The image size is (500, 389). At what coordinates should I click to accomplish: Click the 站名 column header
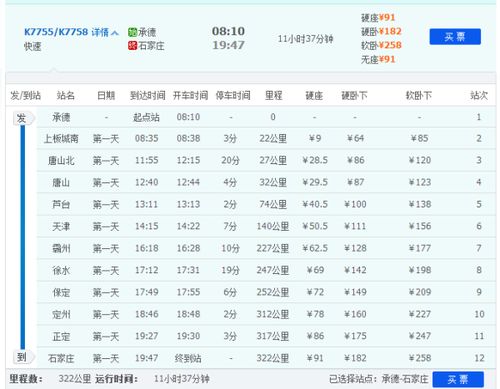click(65, 96)
